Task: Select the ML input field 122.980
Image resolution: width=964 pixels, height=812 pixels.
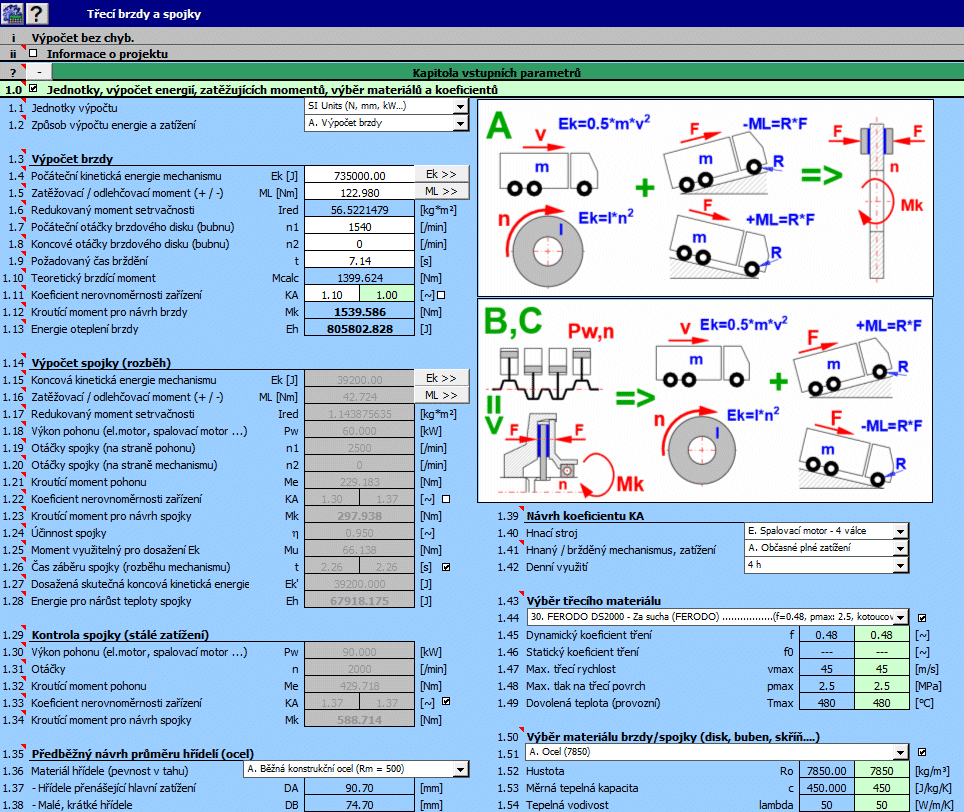Action: tap(360, 193)
